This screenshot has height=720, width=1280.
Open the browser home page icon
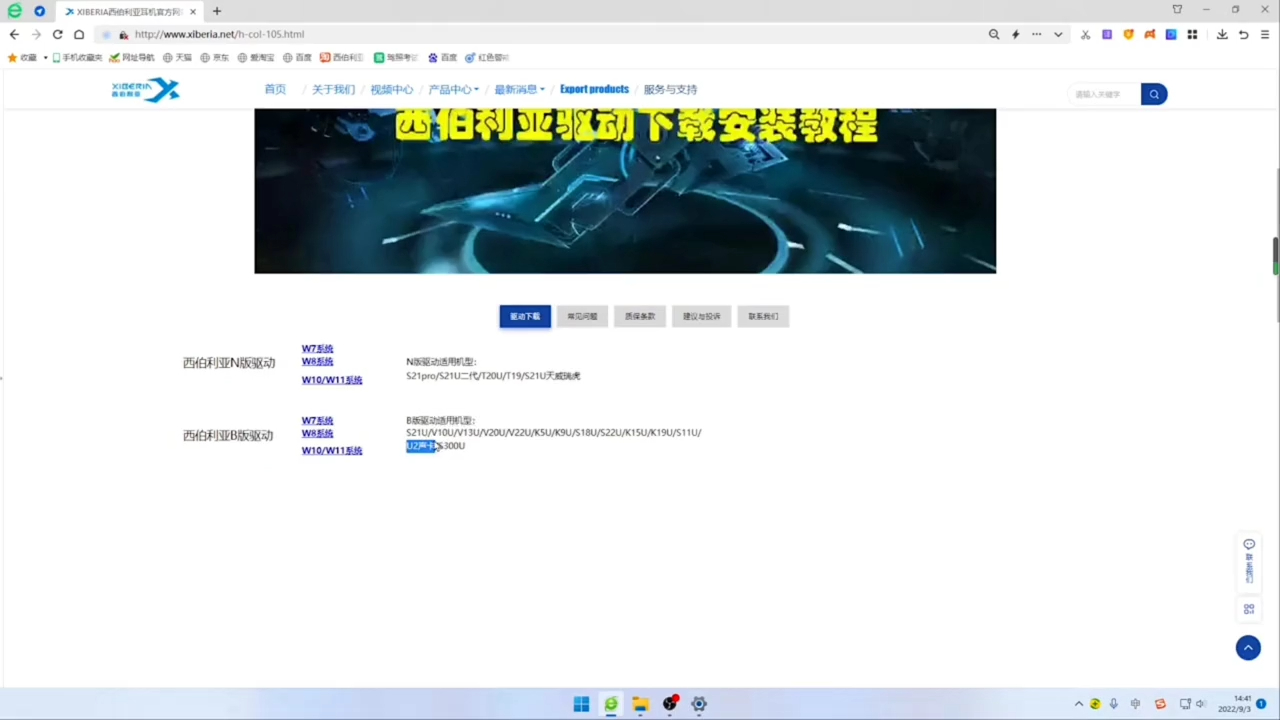79,34
